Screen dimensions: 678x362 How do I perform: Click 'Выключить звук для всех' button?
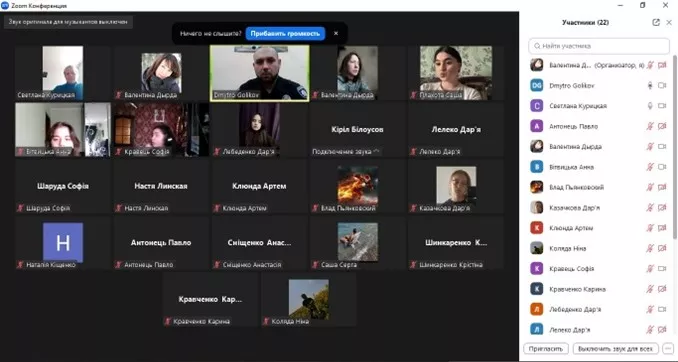pos(615,349)
